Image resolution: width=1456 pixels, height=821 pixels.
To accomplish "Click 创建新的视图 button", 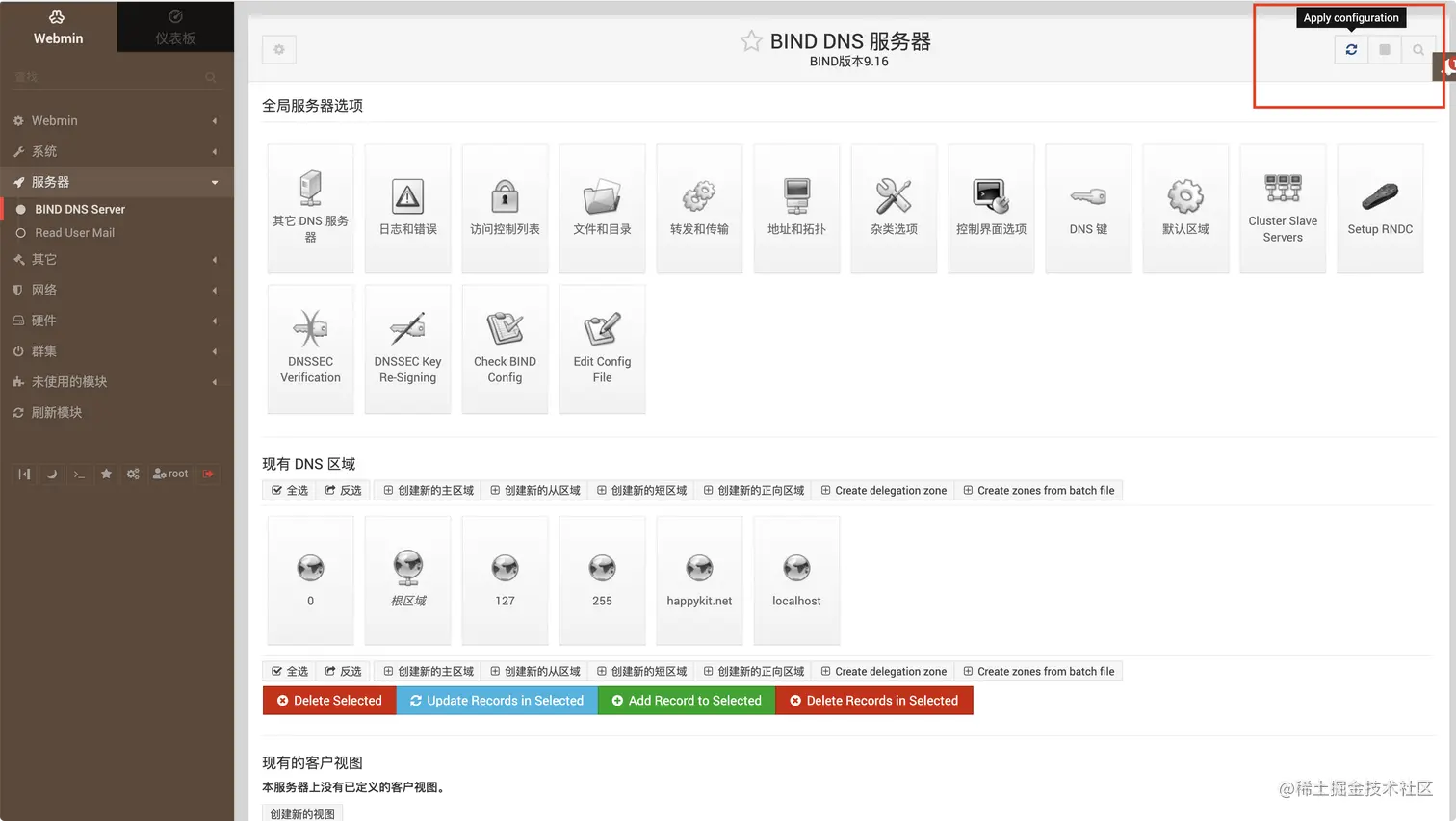I will point(302,813).
